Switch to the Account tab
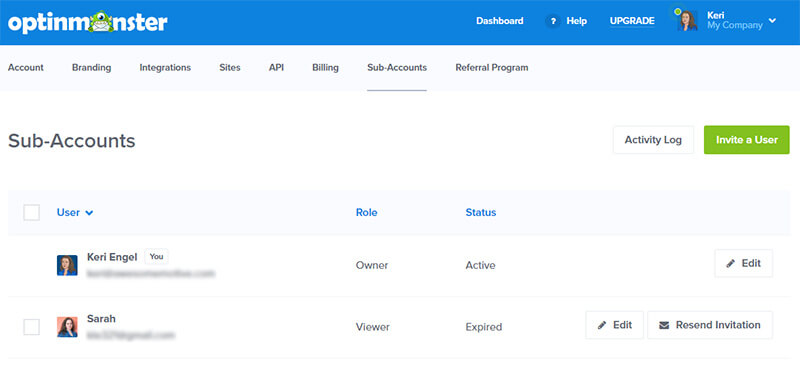 click(x=26, y=67)
